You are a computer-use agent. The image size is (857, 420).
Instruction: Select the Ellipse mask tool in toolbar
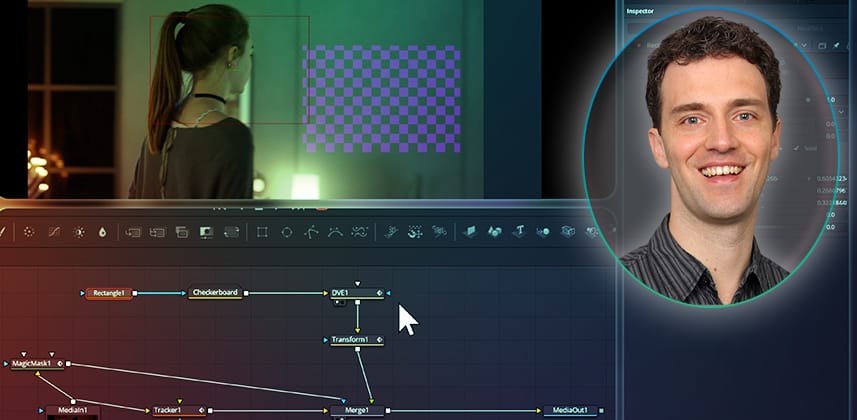click(x=287, y=232)
